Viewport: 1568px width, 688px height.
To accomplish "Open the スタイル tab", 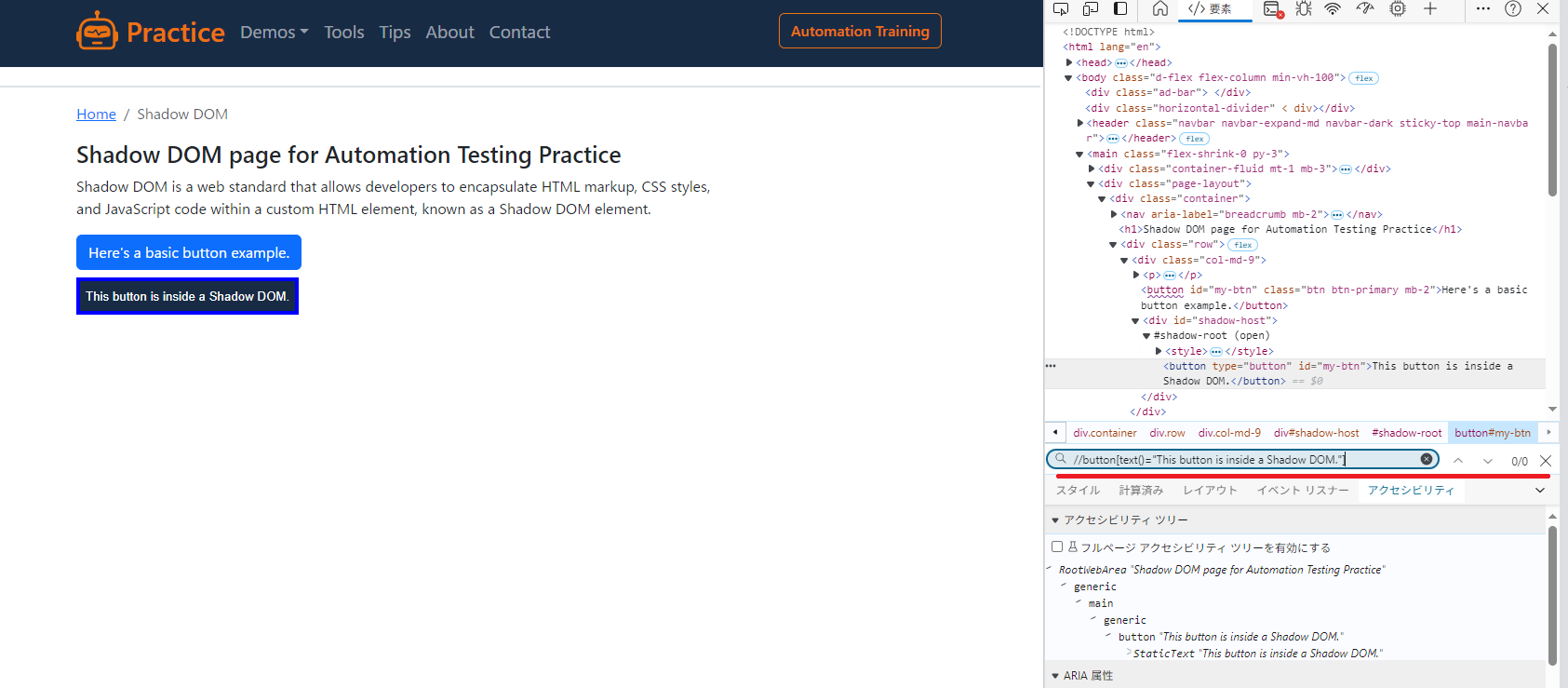I will [1078, 490].
